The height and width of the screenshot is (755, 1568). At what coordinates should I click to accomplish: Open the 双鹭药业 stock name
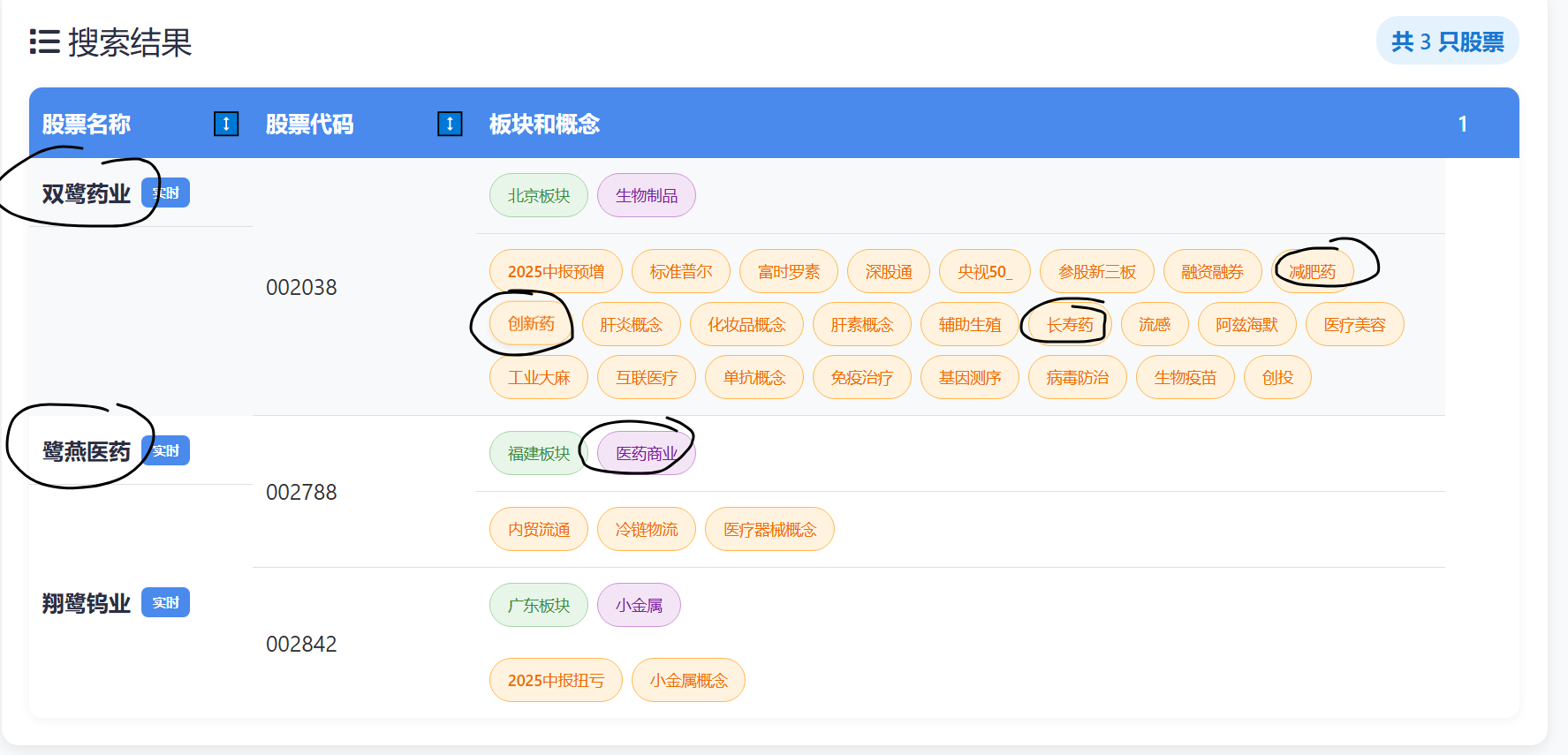(87, 194)
